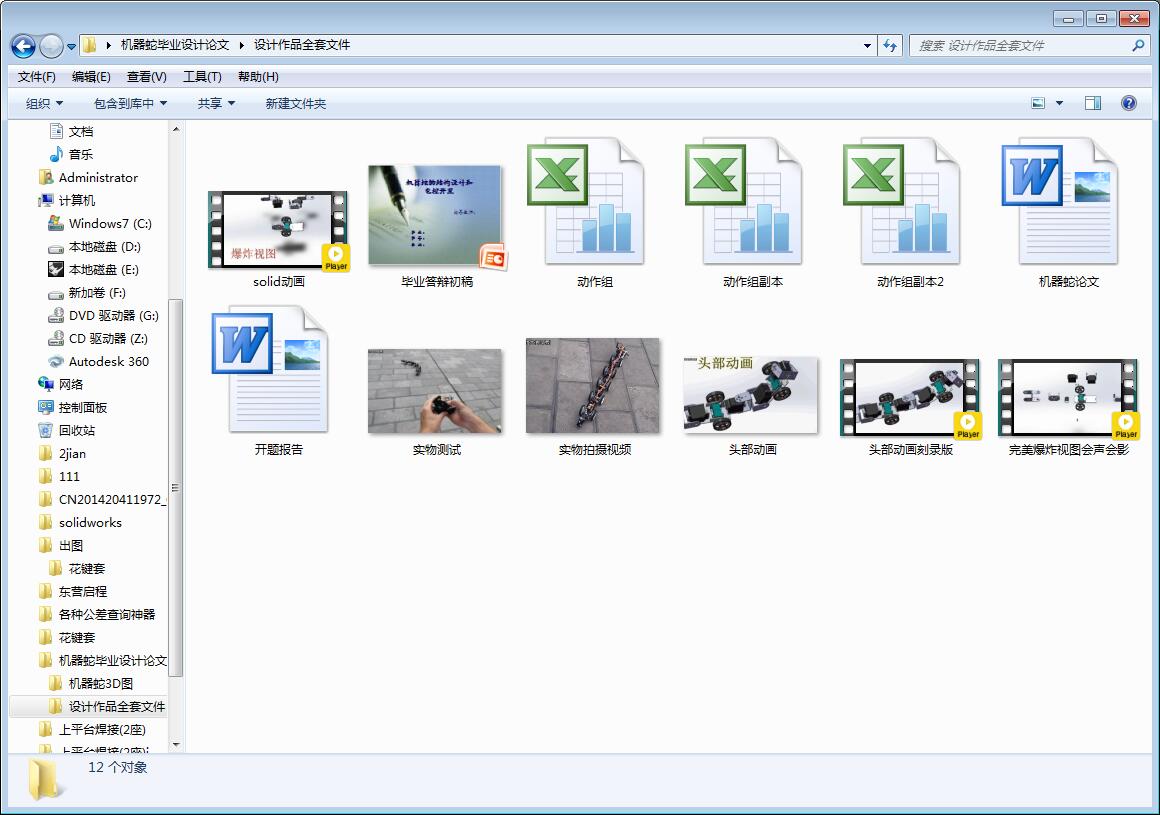Open 本地磁盘 (E:) drive
This screenshot has height=815, width=1160.
tap(104, 269)
